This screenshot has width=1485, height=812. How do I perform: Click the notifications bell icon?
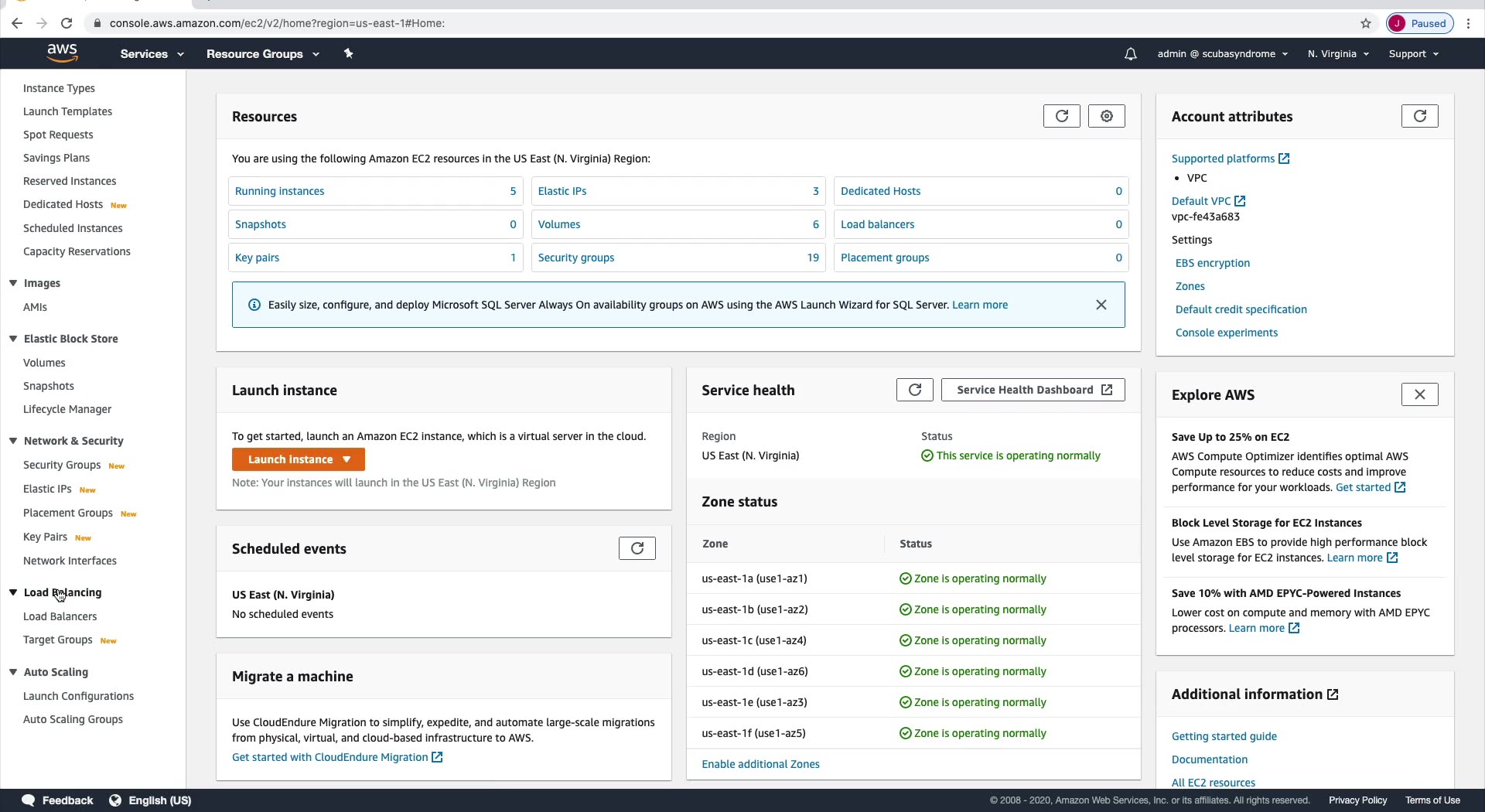pos(1130,54)
